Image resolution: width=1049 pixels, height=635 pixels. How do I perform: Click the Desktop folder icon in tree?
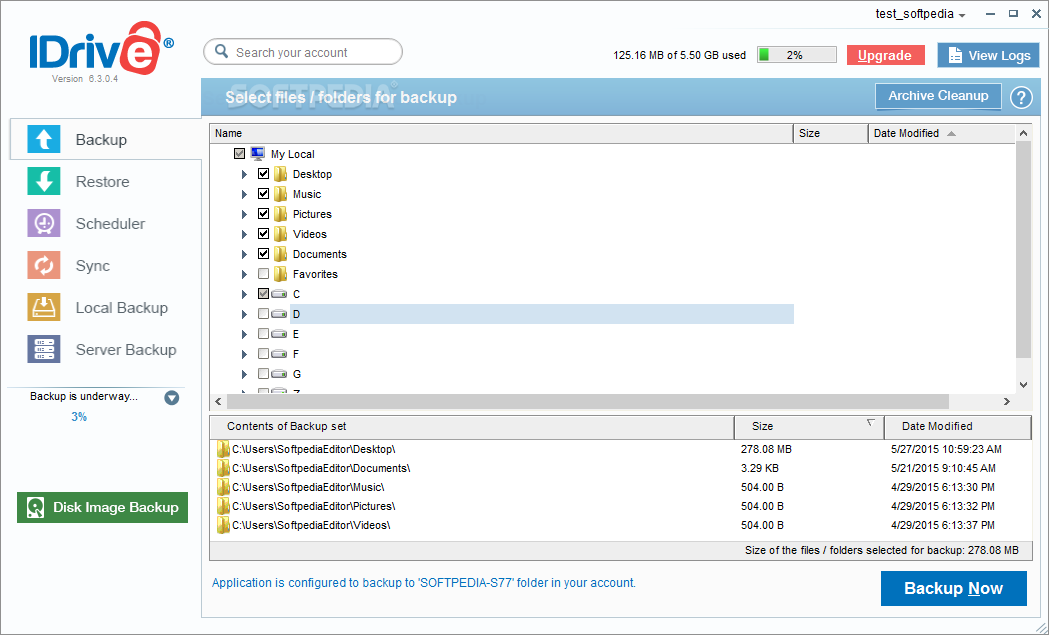pyautogui.click(x=280, y=174)
